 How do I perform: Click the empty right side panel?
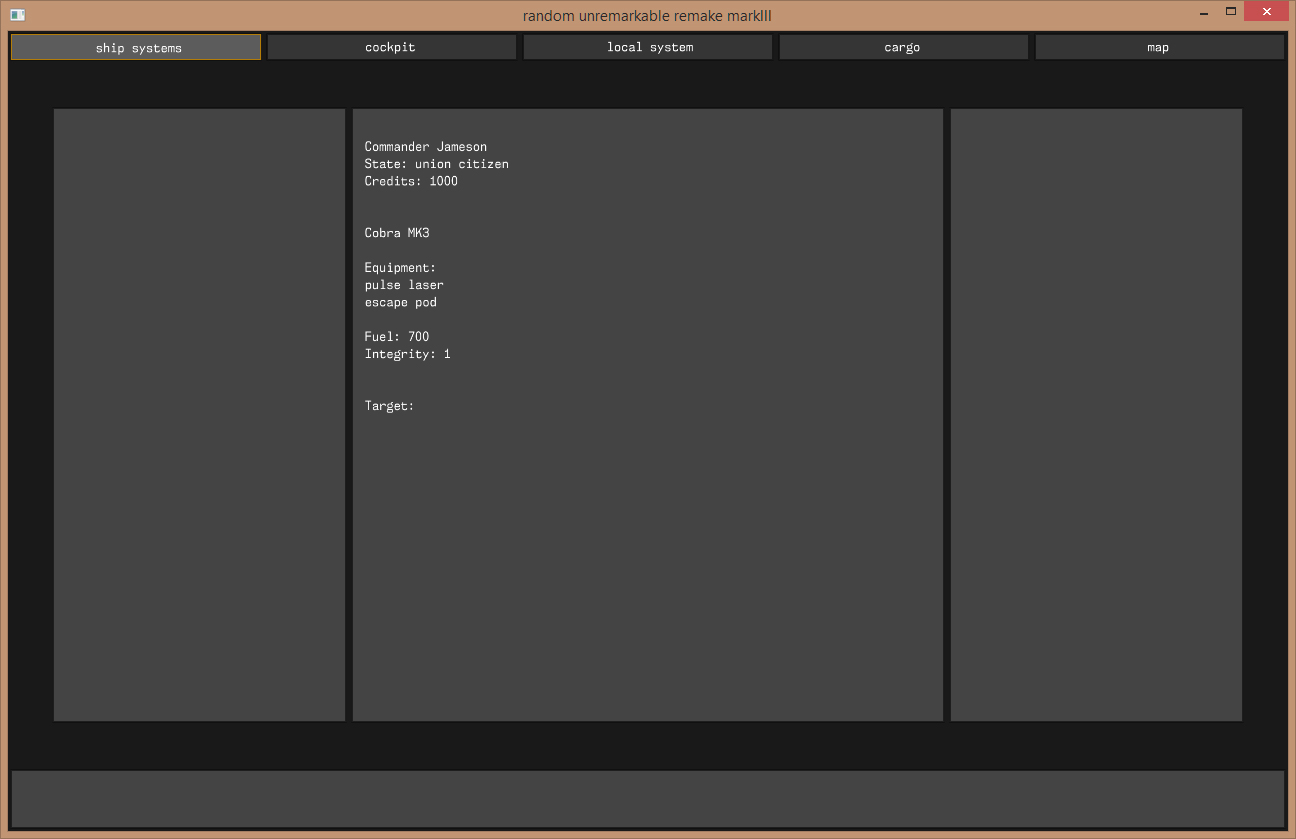pos(1096,414)
